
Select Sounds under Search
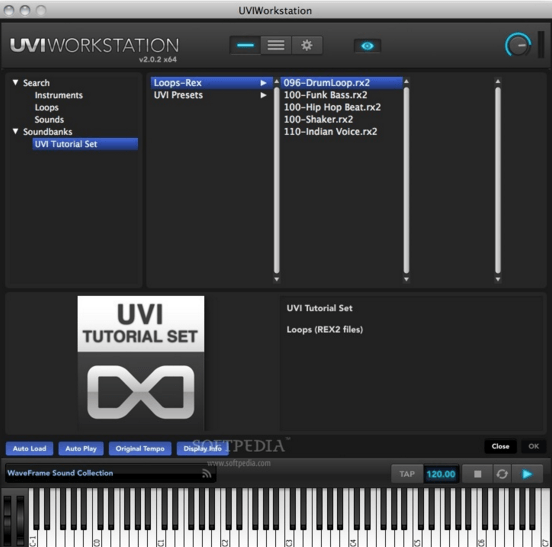49,119
